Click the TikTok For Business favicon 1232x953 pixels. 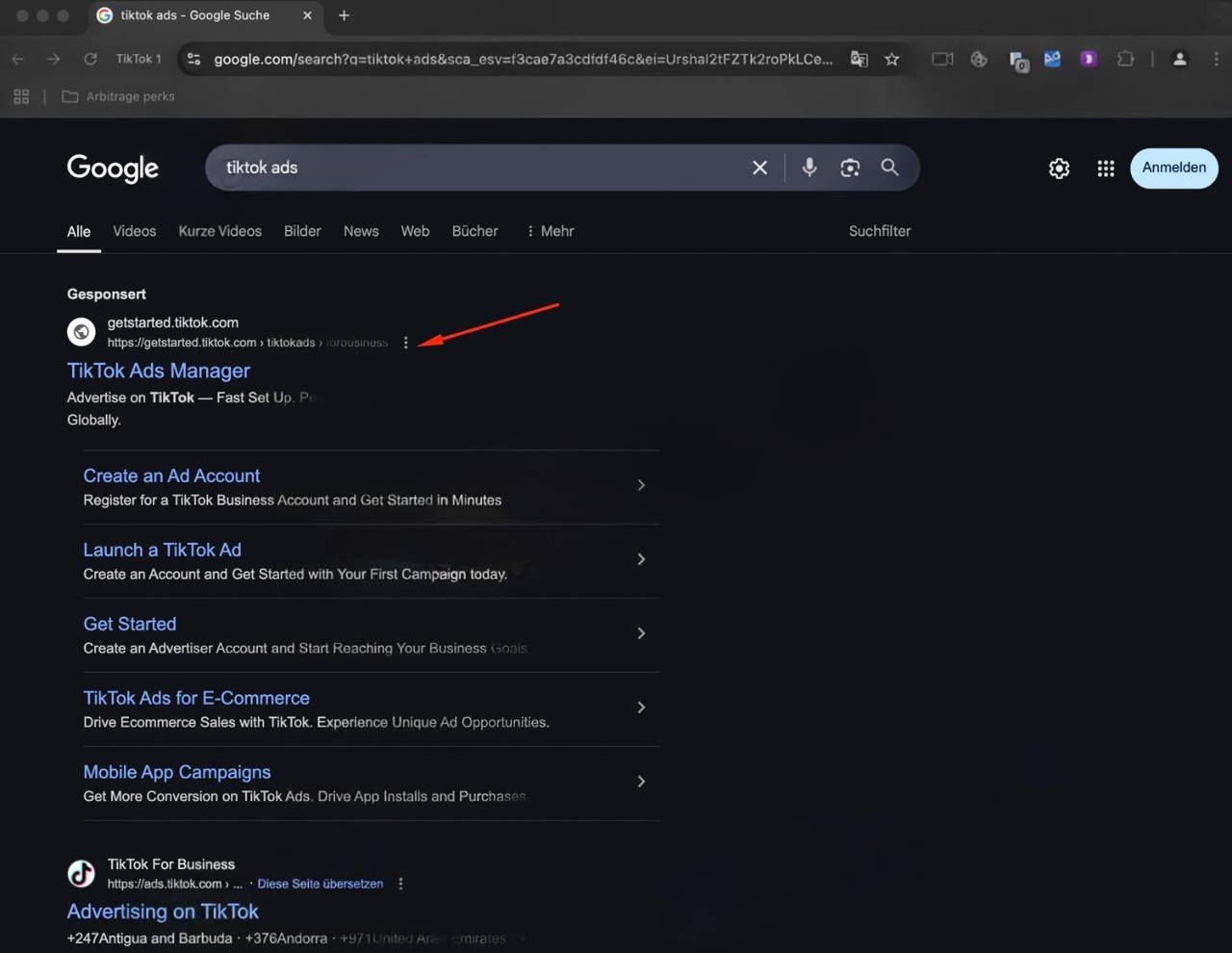[x=82, y=873]
